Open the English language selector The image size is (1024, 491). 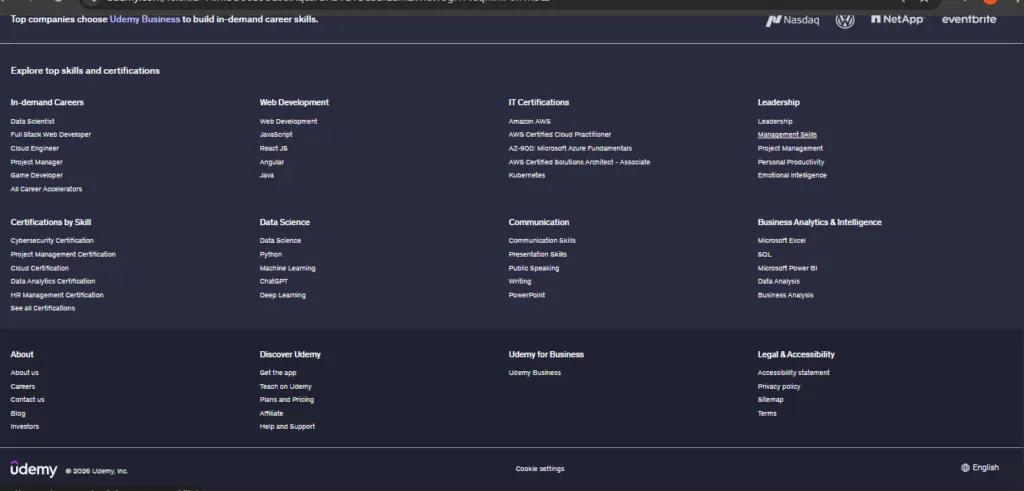[x=980, y=467]
